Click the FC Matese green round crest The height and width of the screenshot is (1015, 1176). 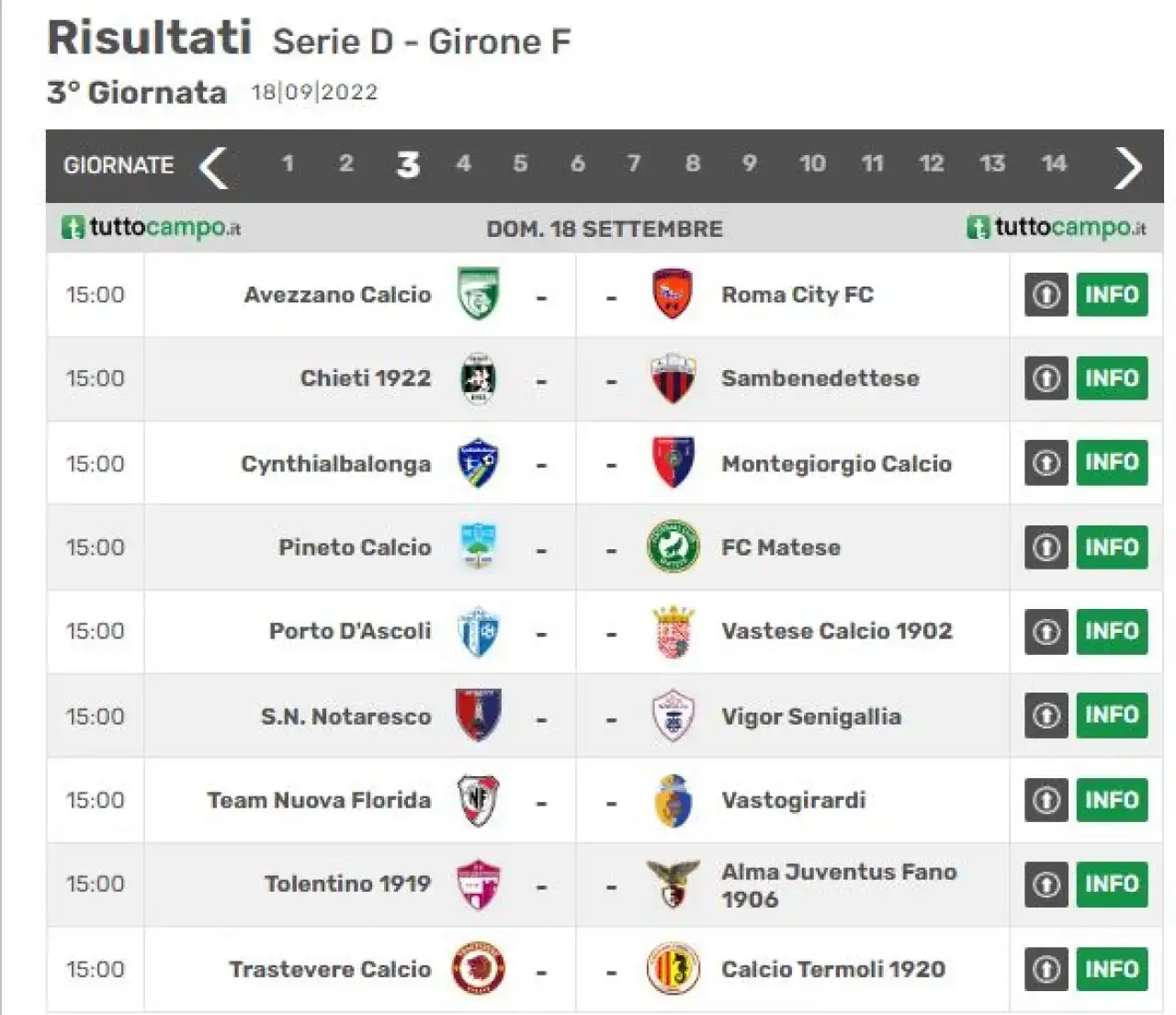pyautogui.click(x=673, y=547)
